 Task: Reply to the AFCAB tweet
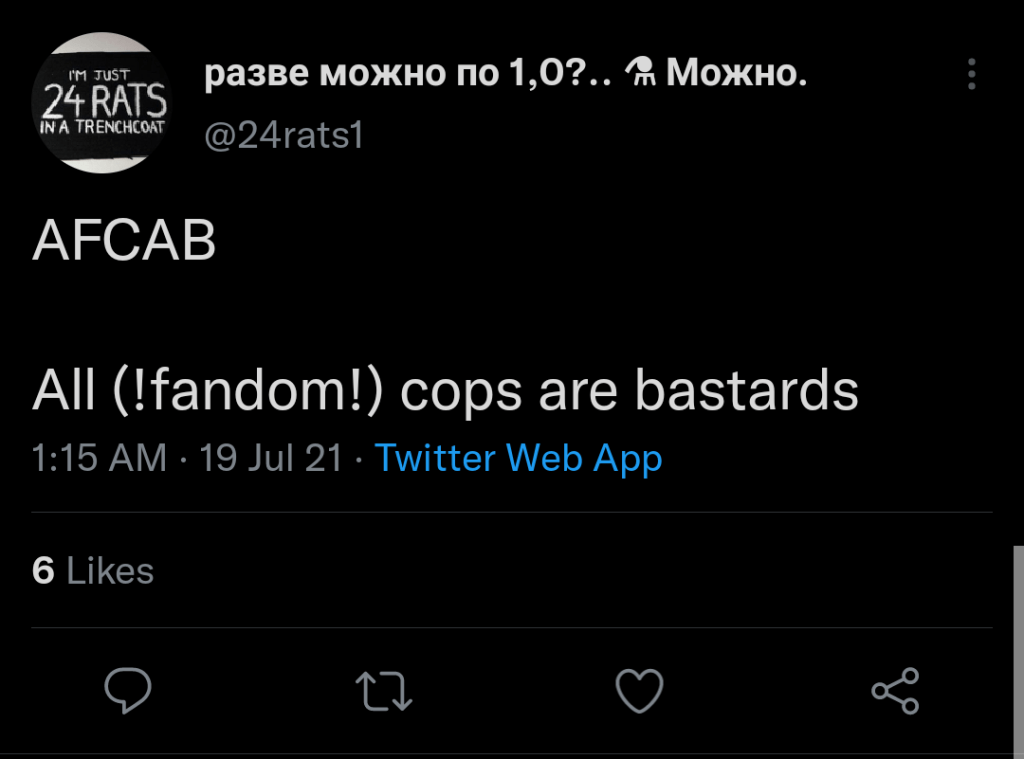[128, 691]
